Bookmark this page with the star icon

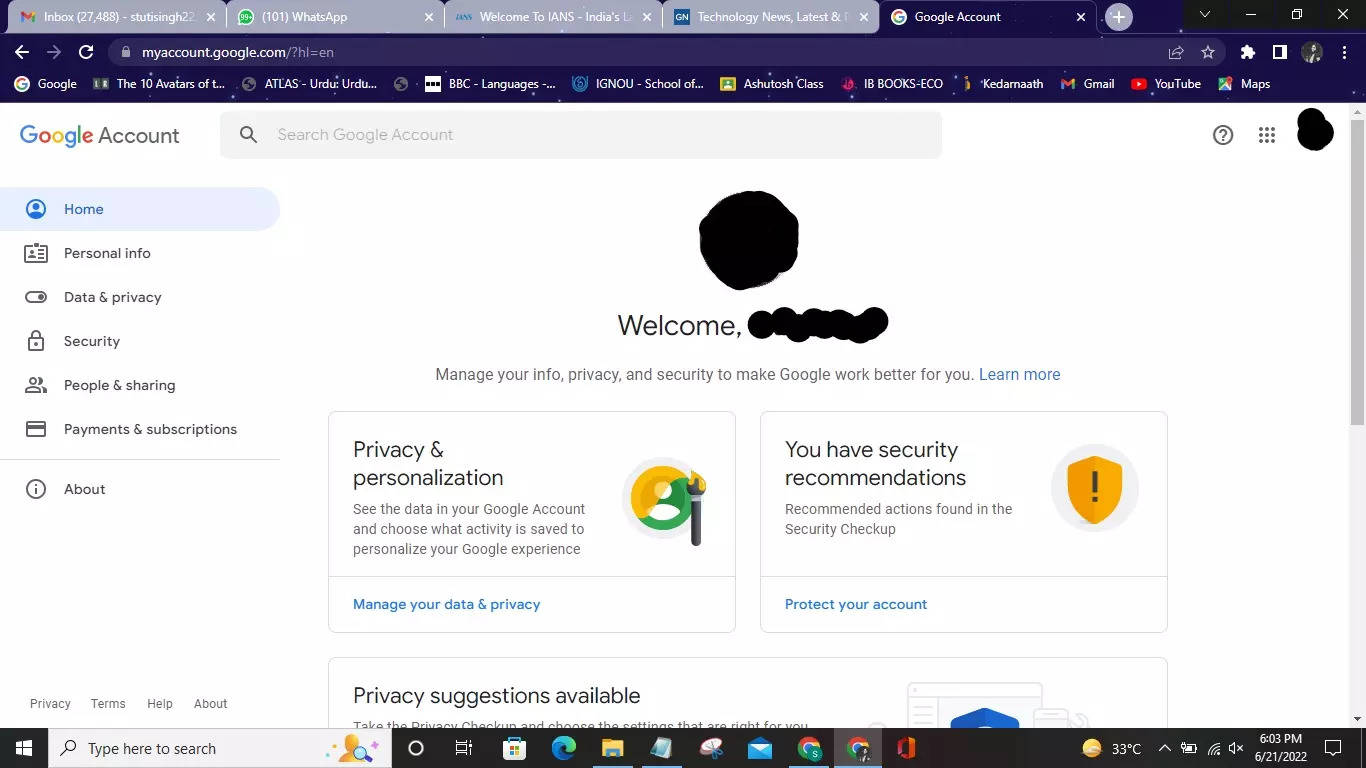coord(1208,52)
